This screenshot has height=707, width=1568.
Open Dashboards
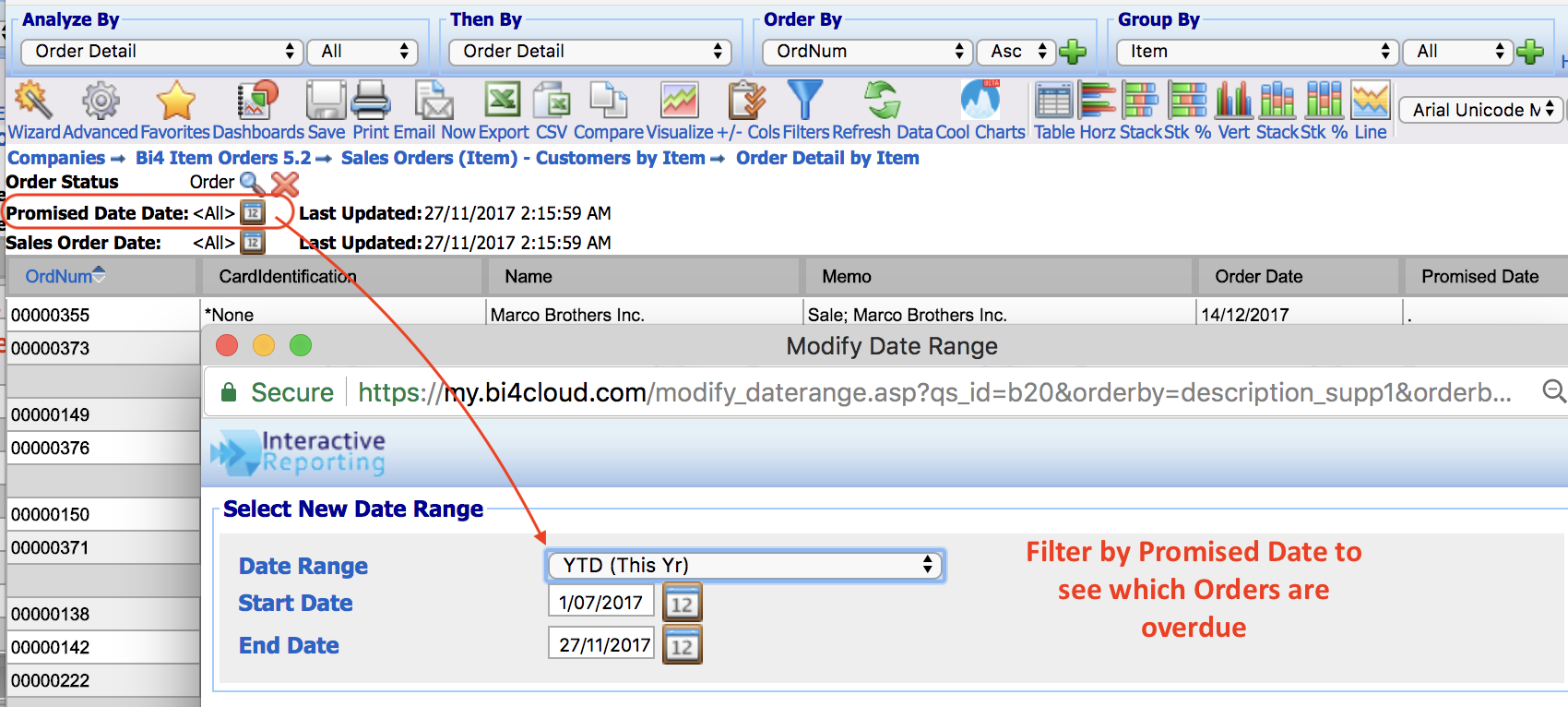(x=257, y=100)
